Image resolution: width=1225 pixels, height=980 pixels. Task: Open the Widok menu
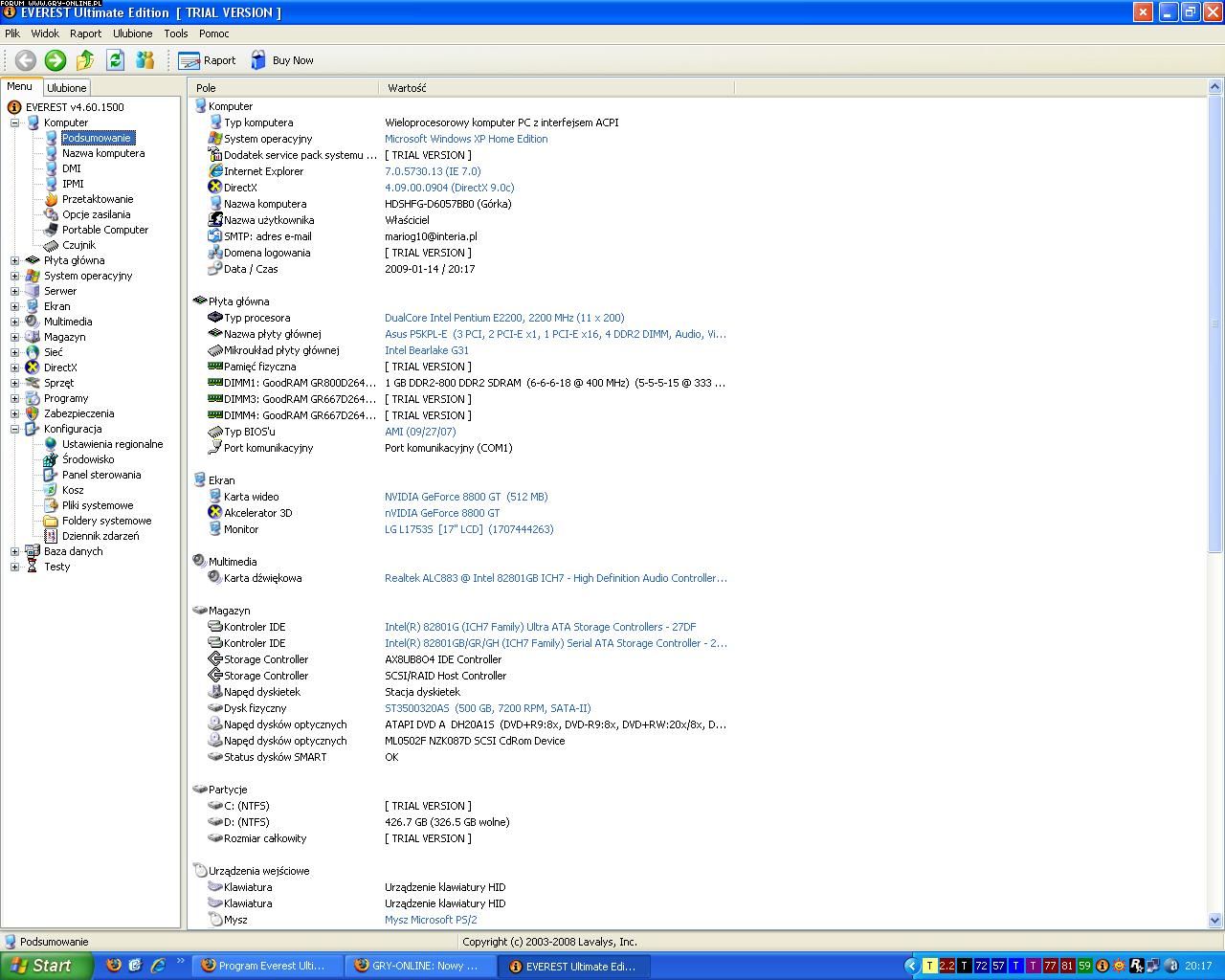[x=45, y=33]
